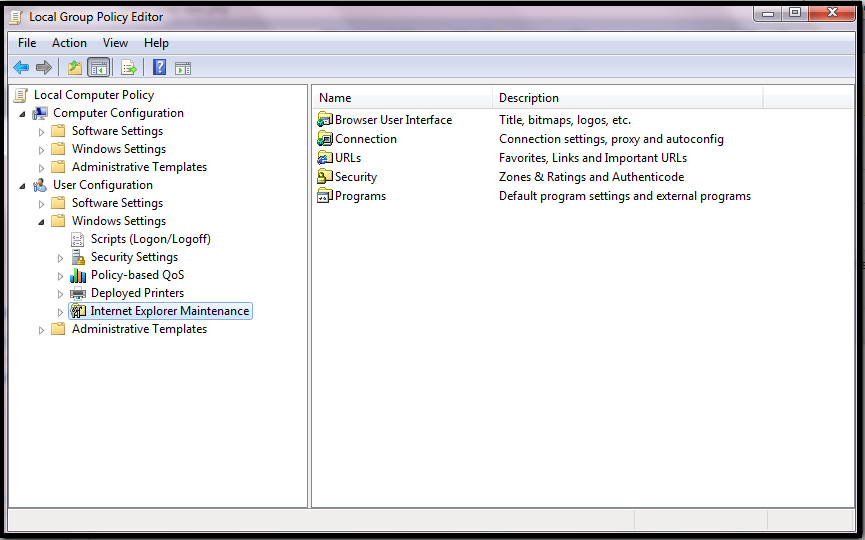Click the title bar app icon
Image resolution: width=865 pixels, height=540 pixels.
[17, 18]
